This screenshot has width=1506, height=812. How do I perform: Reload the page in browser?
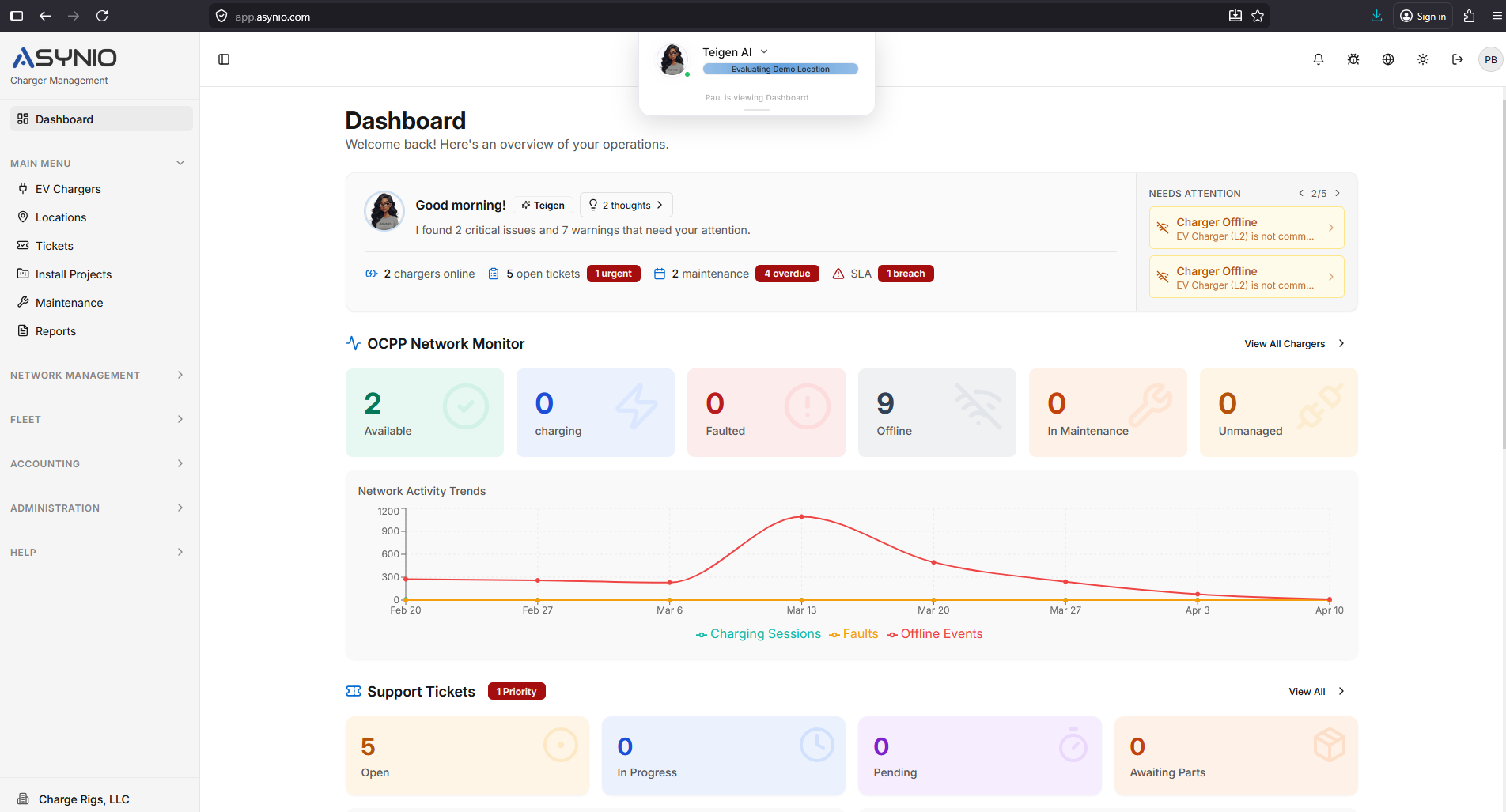click(x=102, y=16)
